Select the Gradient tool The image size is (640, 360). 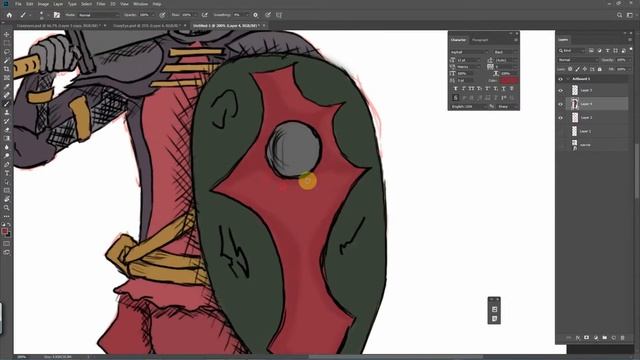[x=7, y=138]
